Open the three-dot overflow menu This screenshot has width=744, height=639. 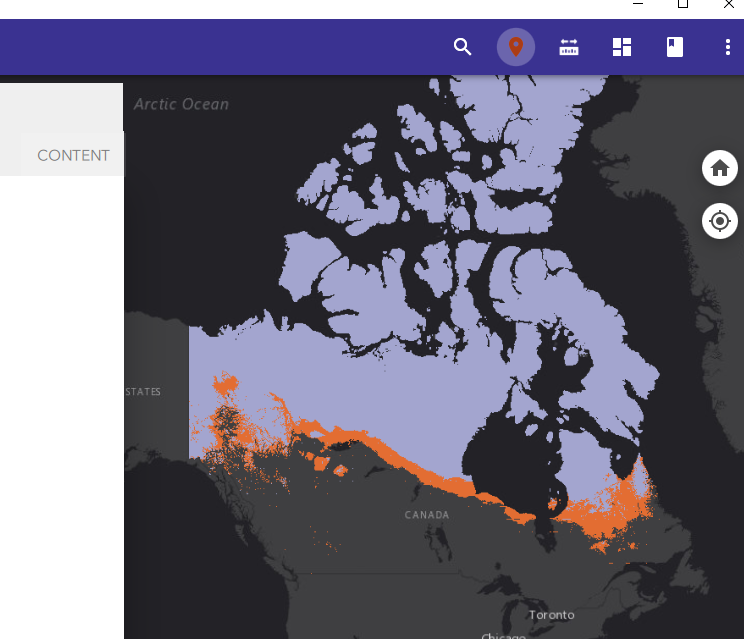(x=727, y=47)
